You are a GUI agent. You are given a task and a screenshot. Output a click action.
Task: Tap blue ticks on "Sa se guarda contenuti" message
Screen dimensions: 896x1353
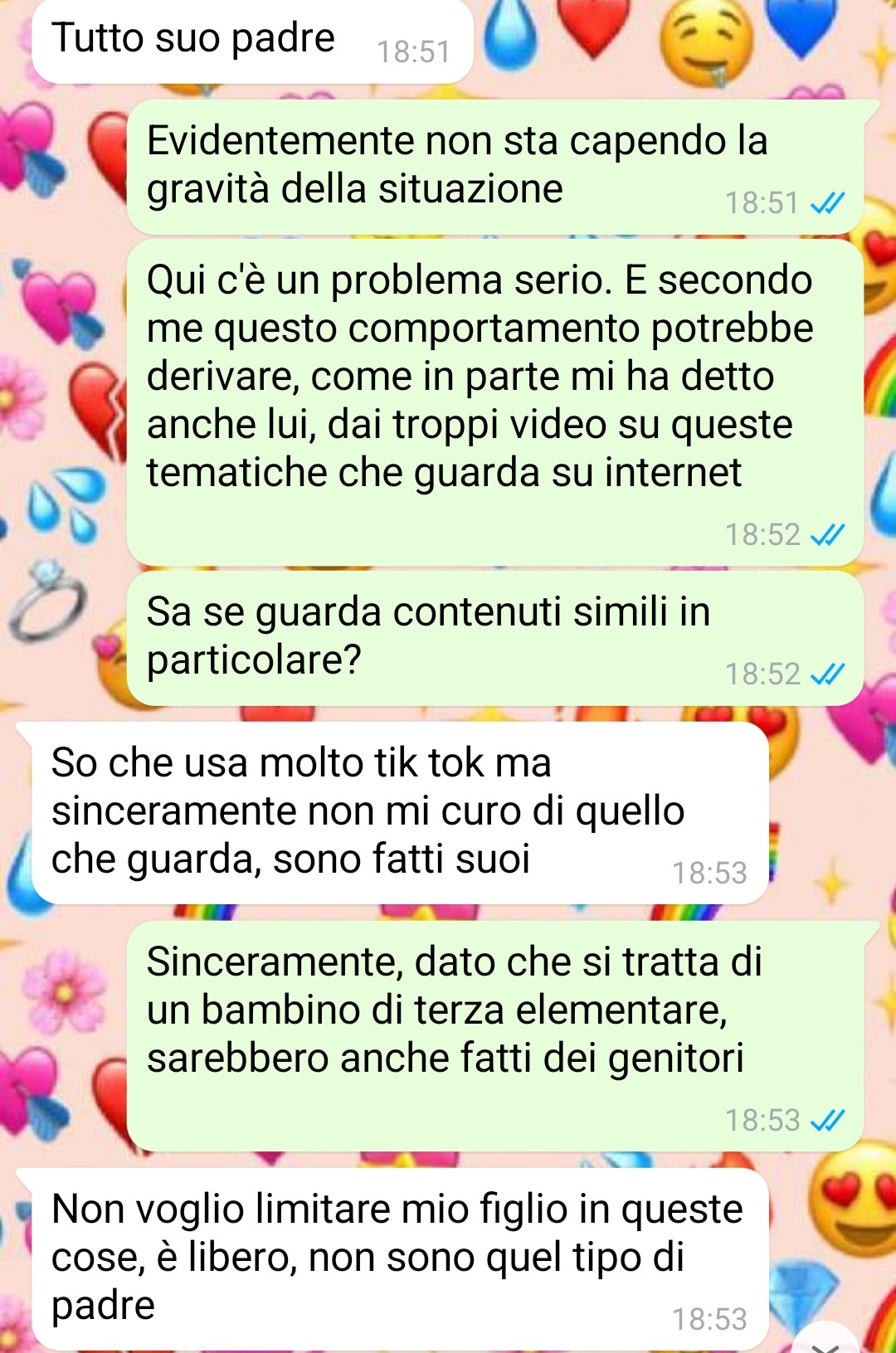[827, 674]
